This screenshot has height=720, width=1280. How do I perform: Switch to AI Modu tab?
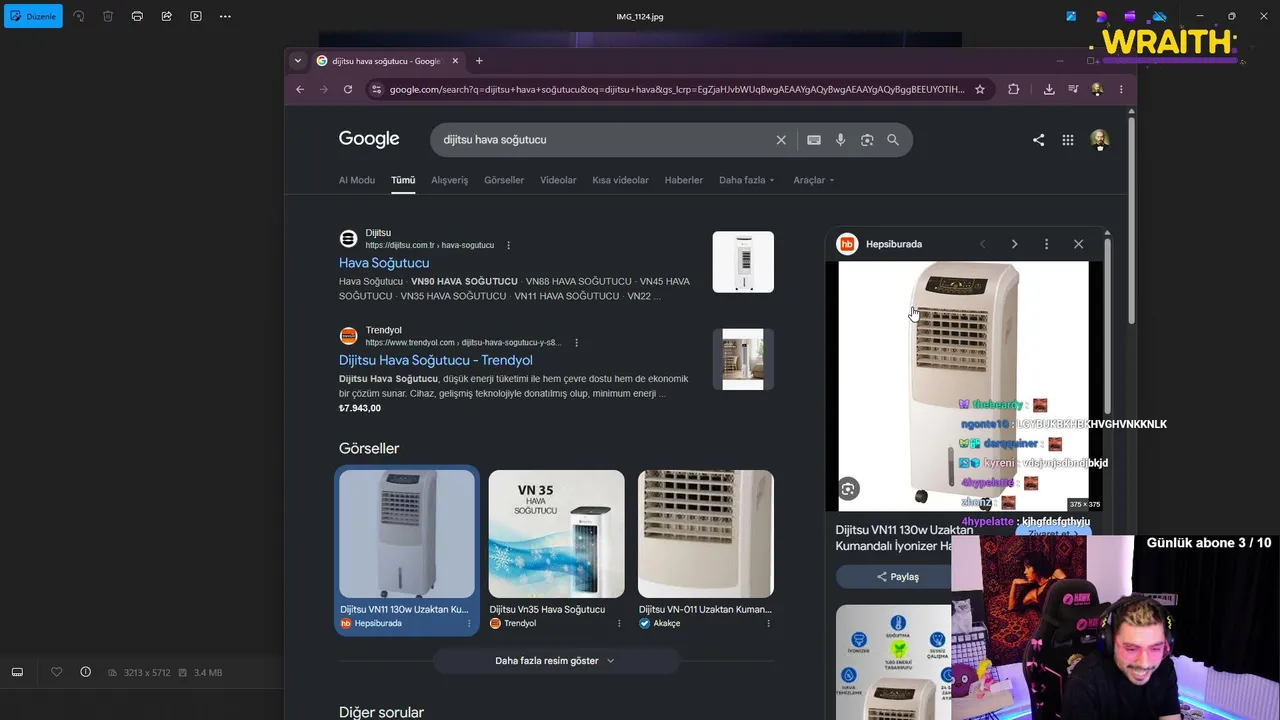[357, 180]
